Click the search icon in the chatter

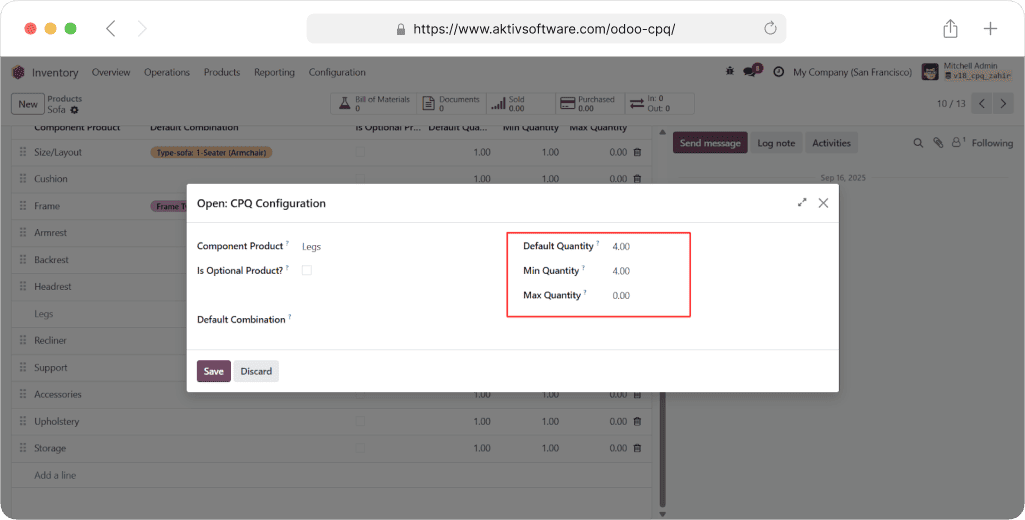click(918, 143)
